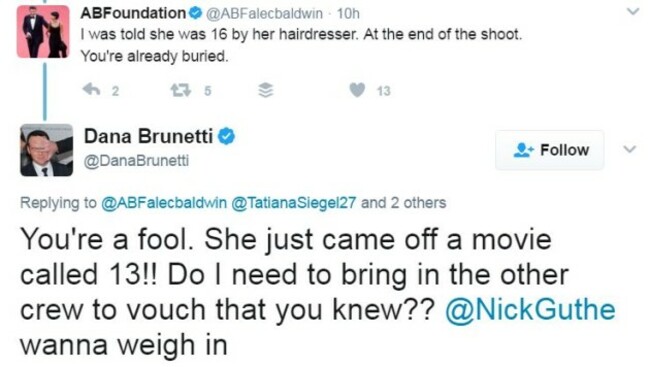Click ABFoundation's blue verified badge

click(195, 14)
